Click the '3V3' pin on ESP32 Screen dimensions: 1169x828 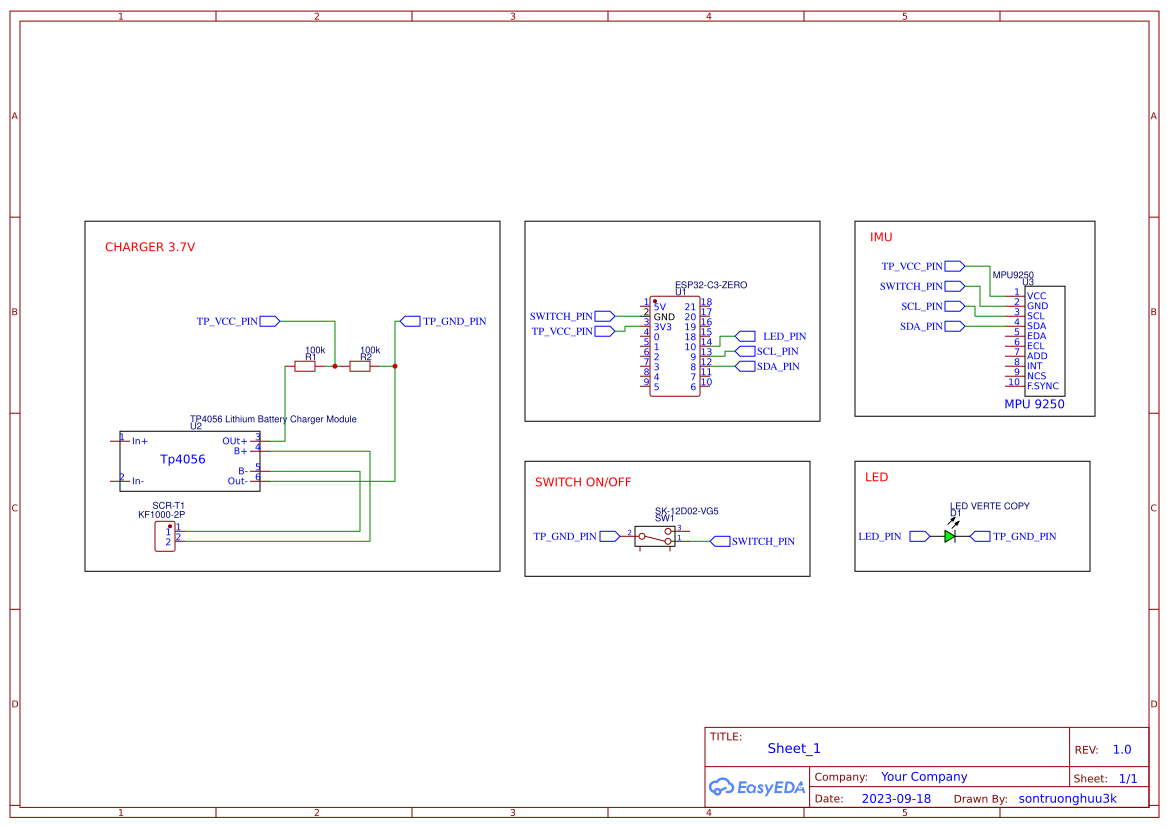coord(663,326)
